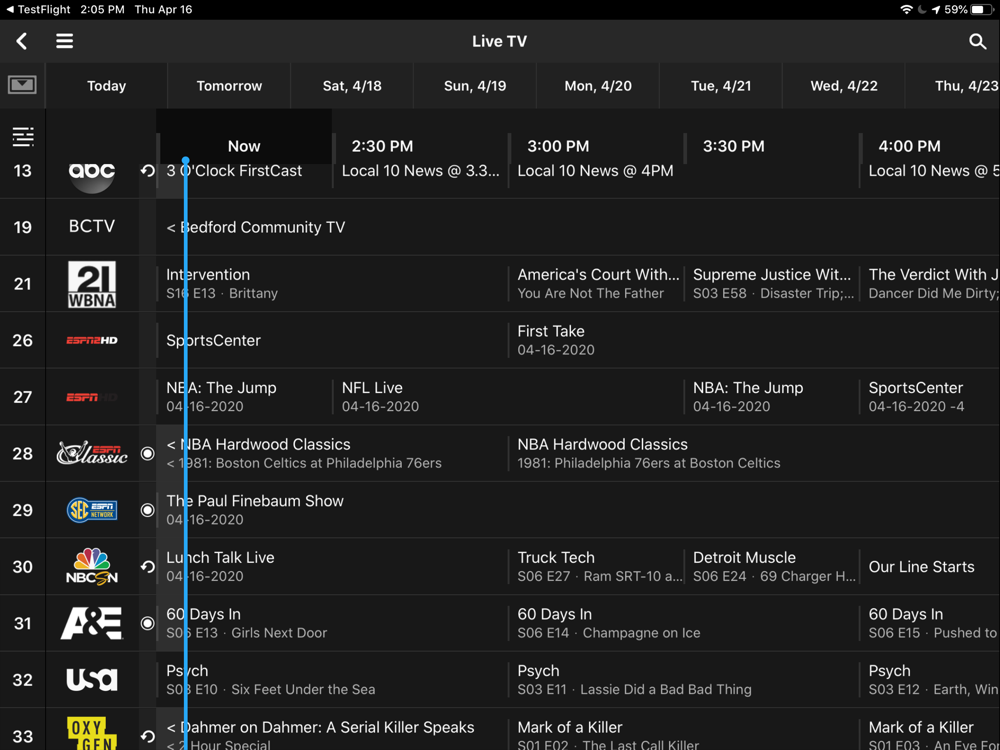Tap the back arrow icon

22,41
